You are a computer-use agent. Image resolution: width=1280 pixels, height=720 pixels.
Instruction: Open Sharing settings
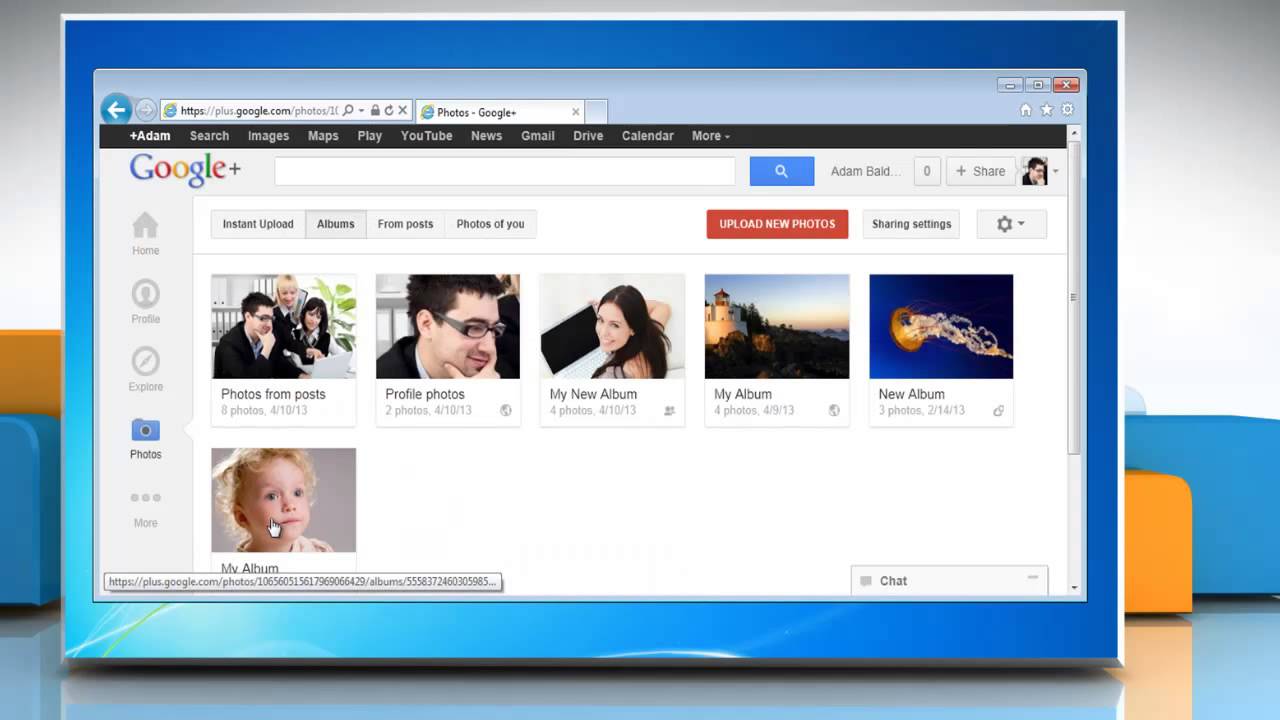pyautogui.click(x=912, y=224)
